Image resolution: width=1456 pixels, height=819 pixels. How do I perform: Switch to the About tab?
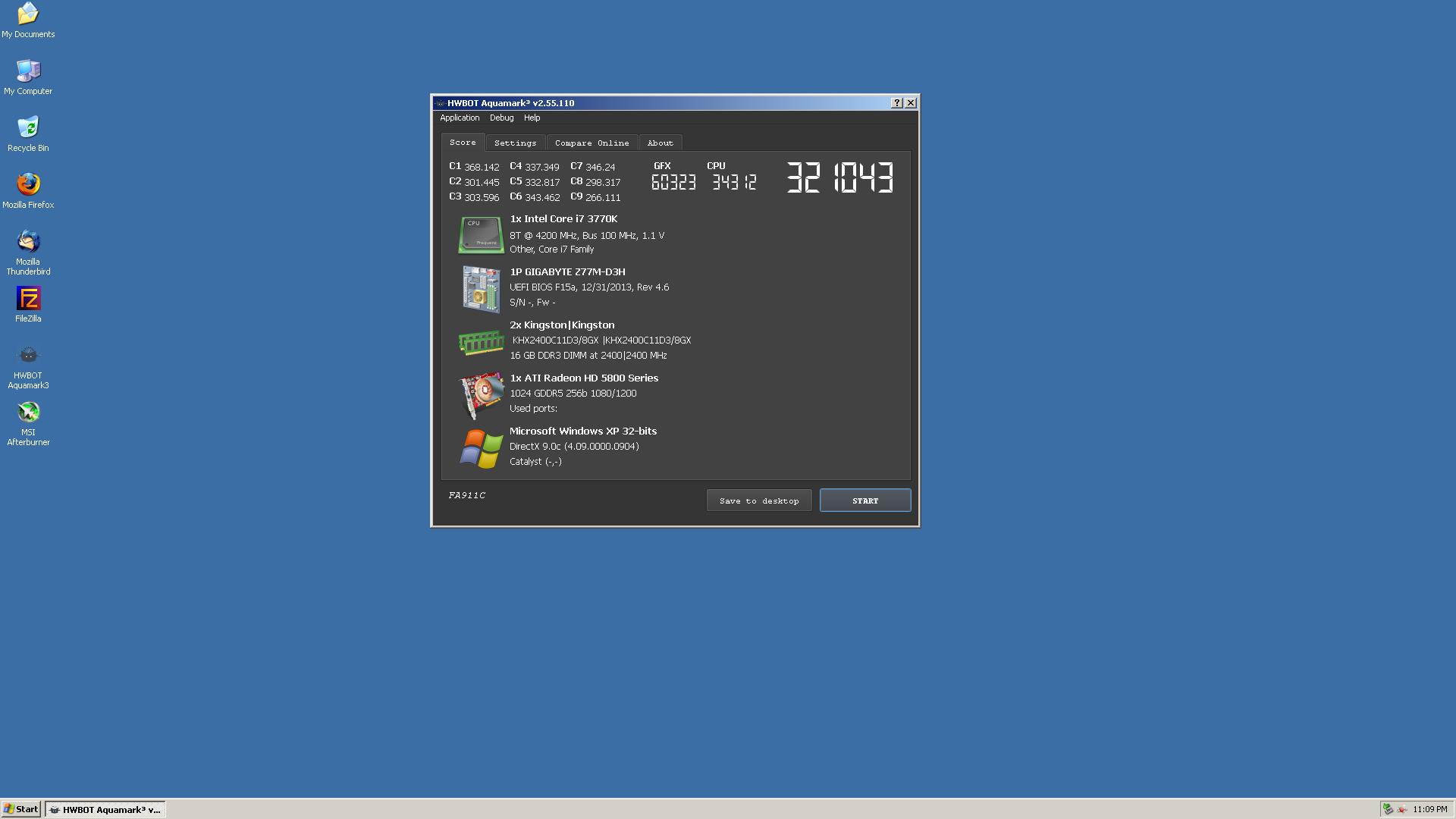tap(660, 143)
